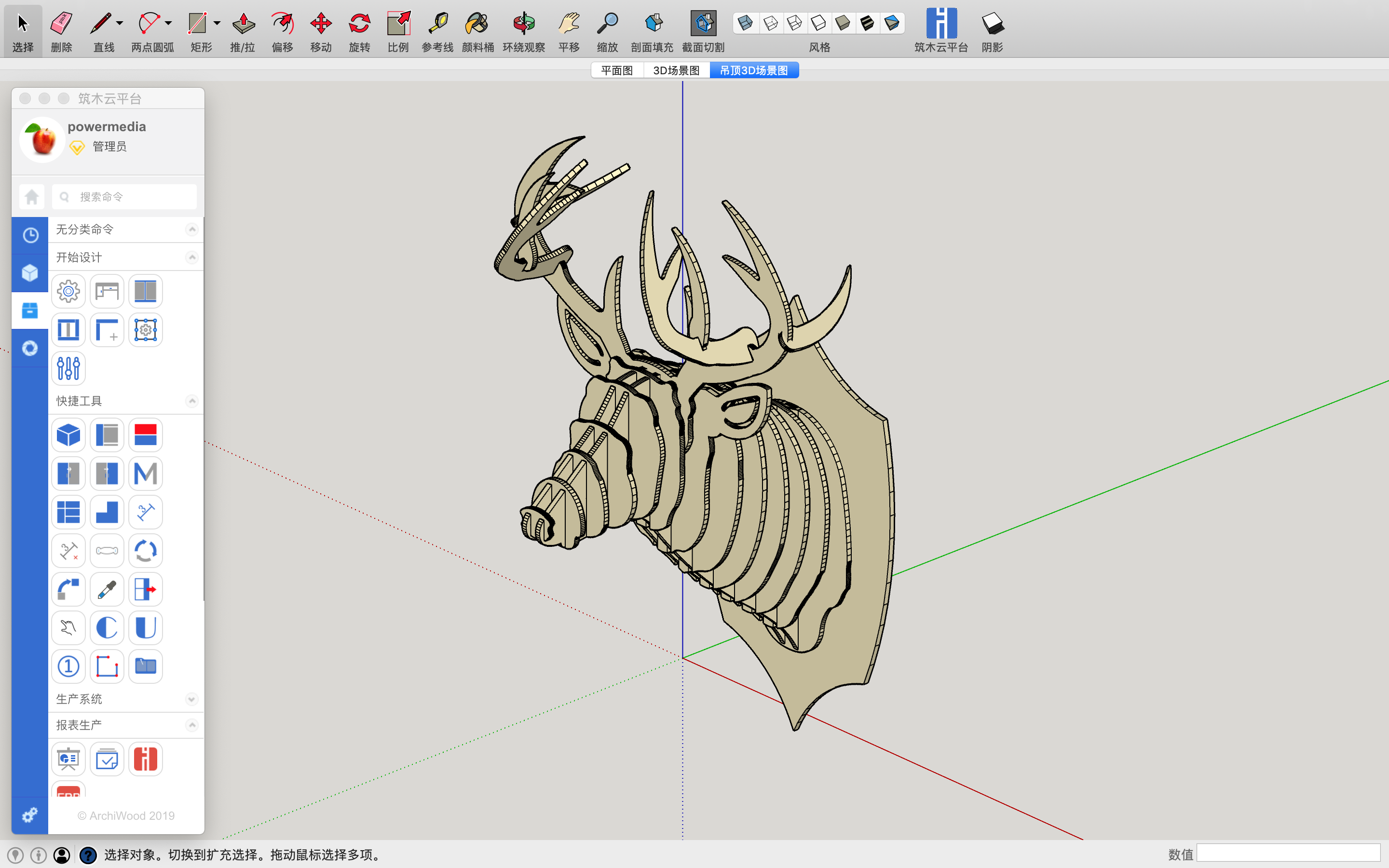
Task: Collapse the 报表生产 section
Action: 192,726
